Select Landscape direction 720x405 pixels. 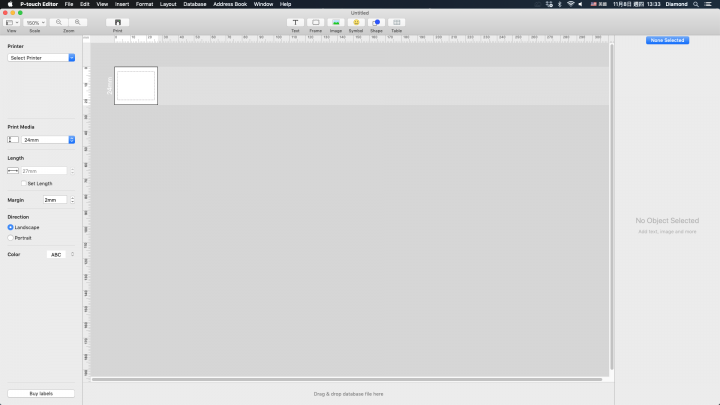tap(10, 227)
